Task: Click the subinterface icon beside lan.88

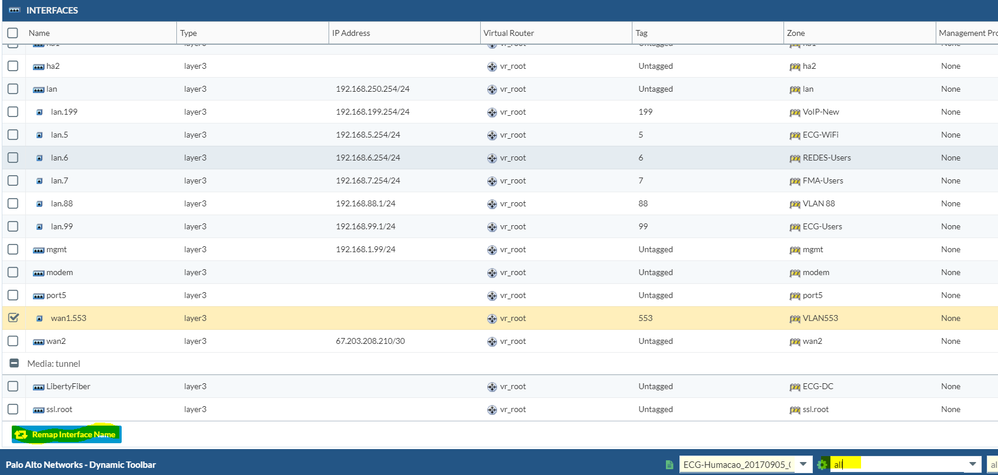Action: tap(39, 204)
